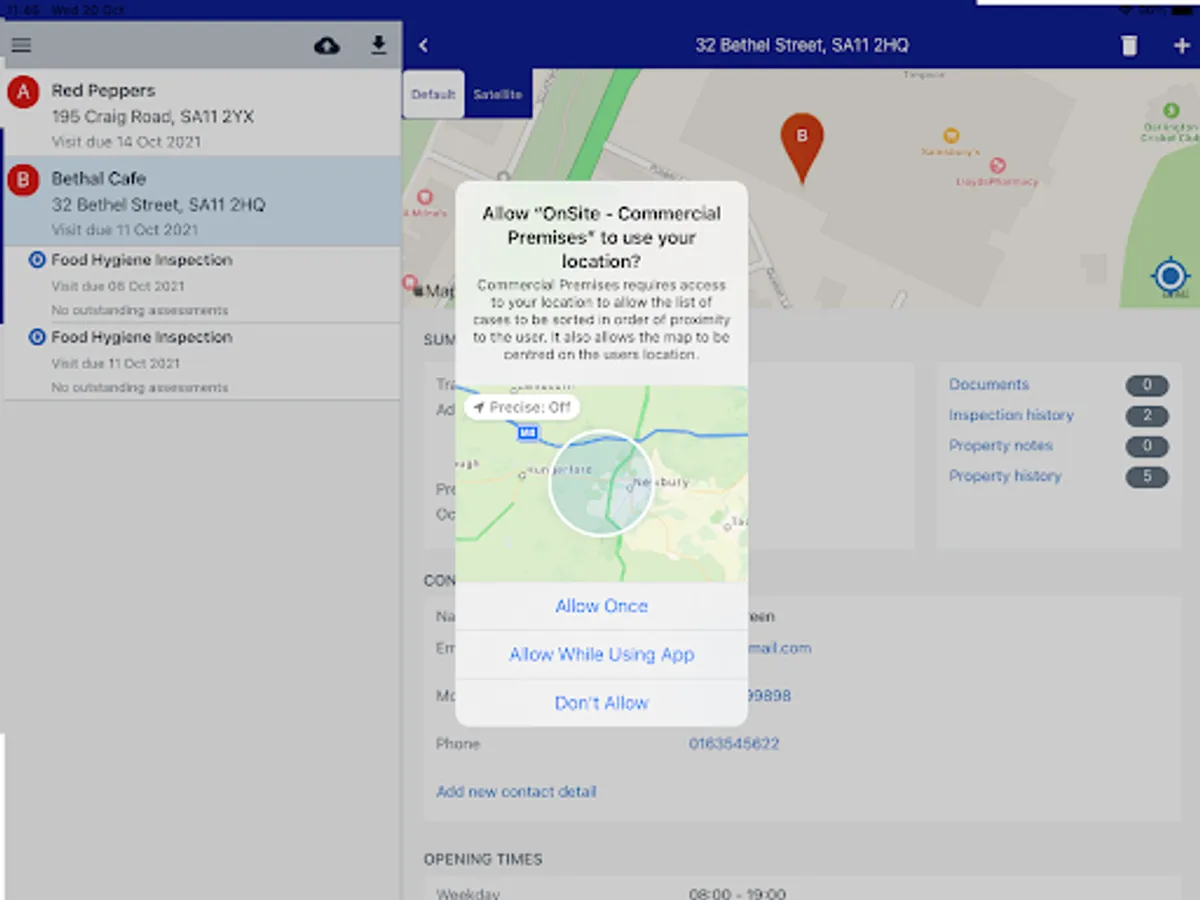Screen dimensions: 1200x900
Task: Go back using the left chevron
Action: (x=423, y=45)
